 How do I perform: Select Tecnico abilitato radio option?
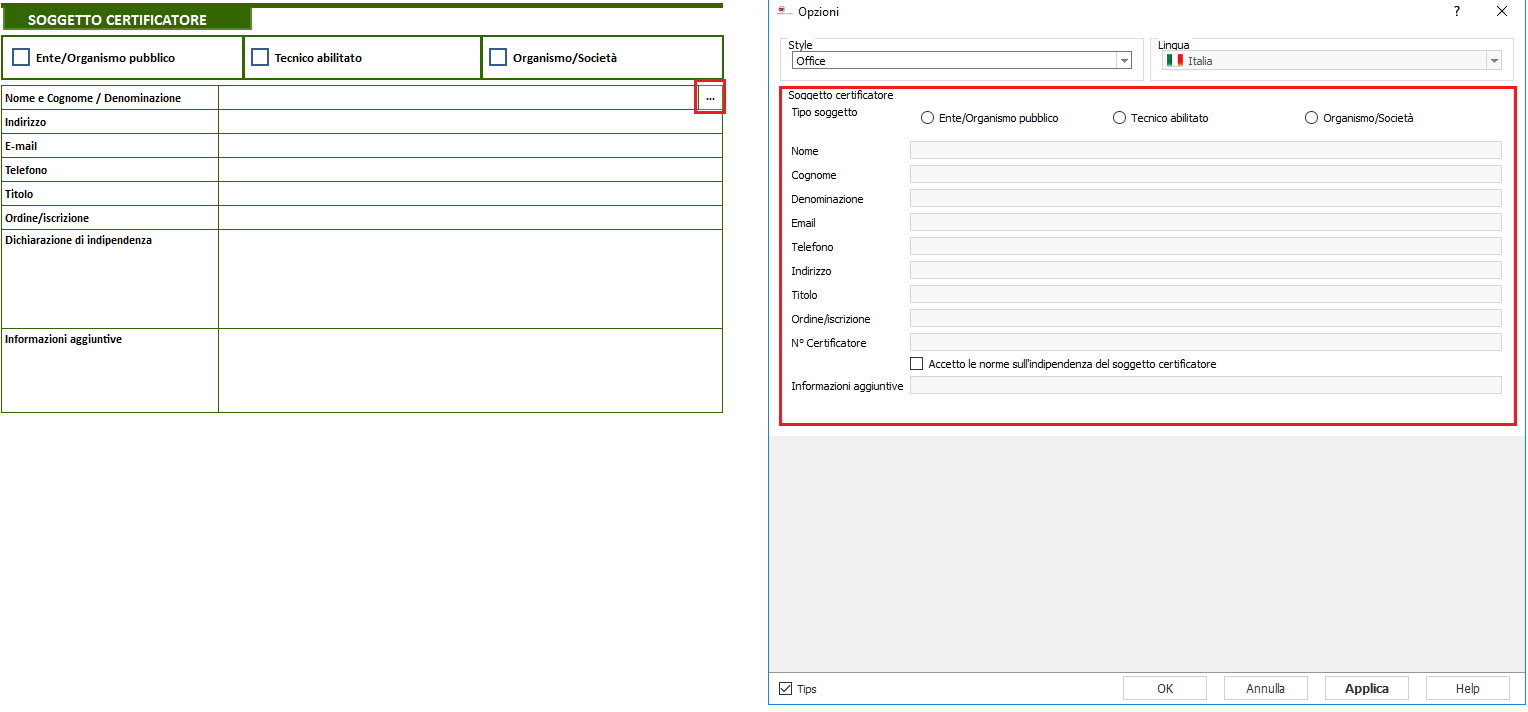pyautogui.click(x=1120, y=118)
